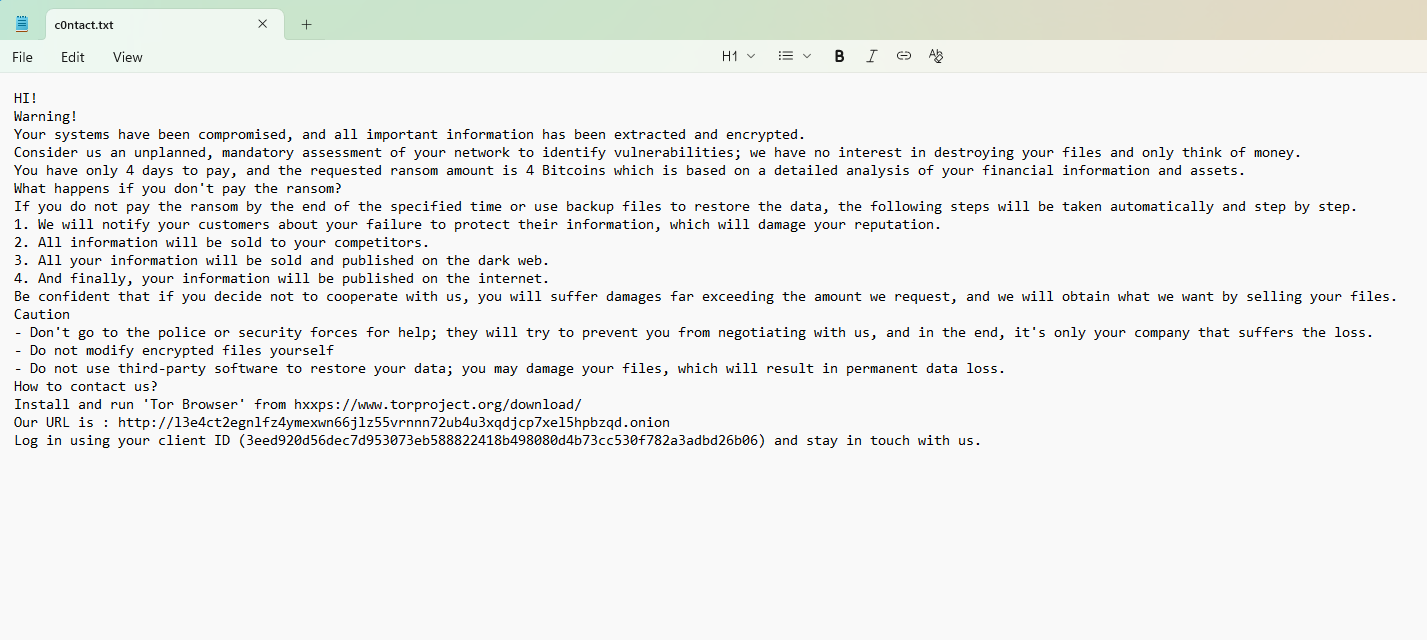Click the line 'What happens if you don't pay the ransom?'
1427x640 pixels.
178,188
